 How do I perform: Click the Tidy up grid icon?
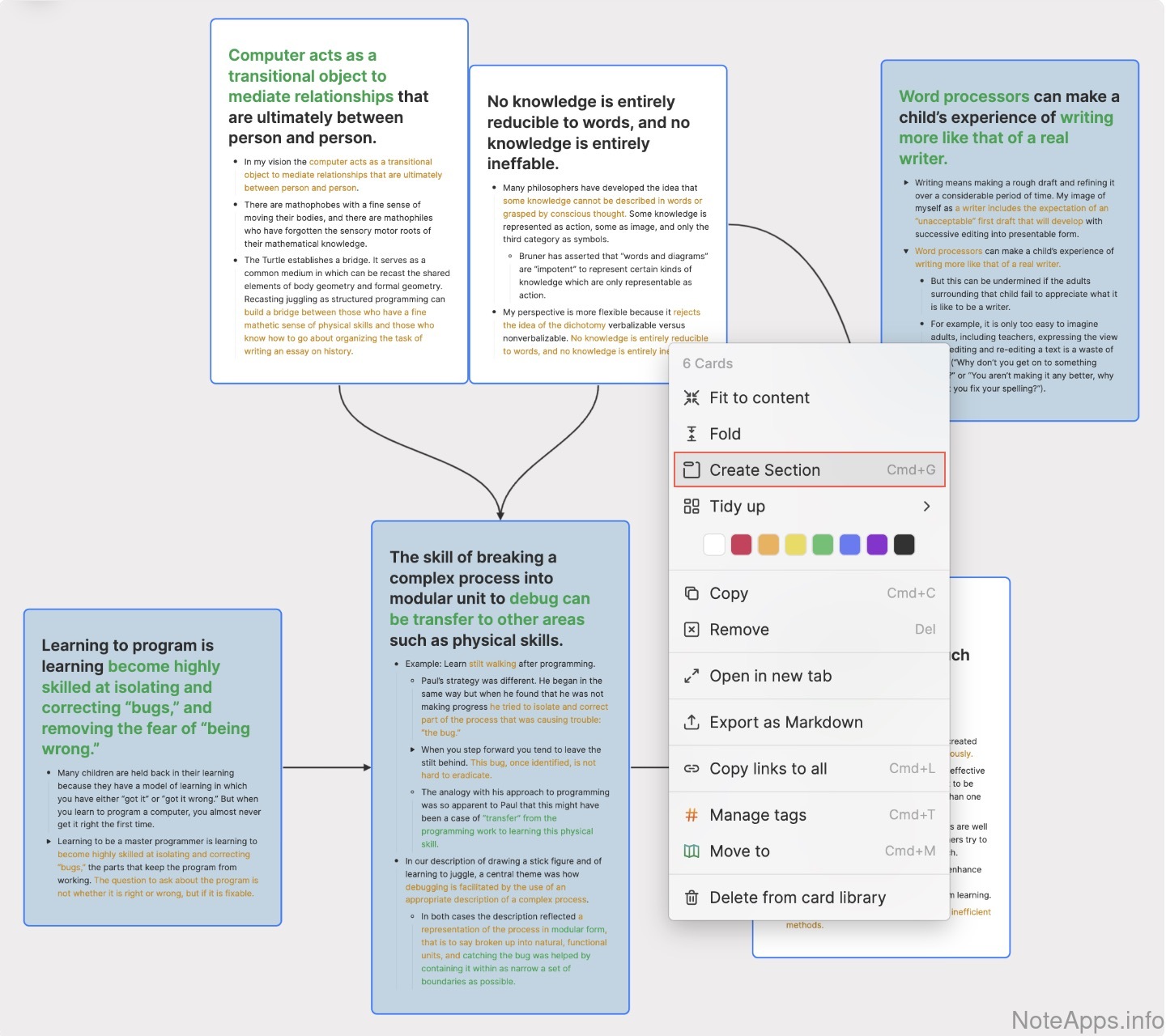pos(692,507)
